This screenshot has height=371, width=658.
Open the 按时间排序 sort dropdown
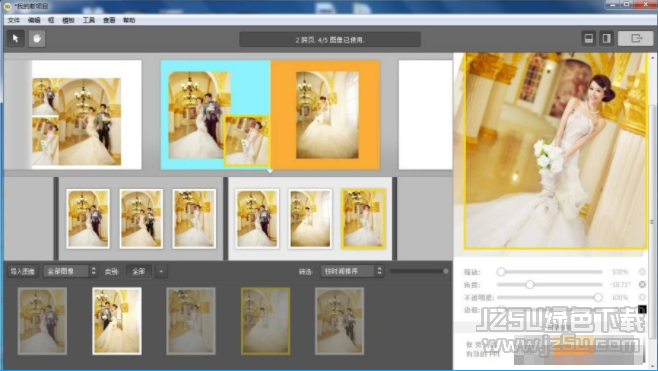[x=352, y=271]
